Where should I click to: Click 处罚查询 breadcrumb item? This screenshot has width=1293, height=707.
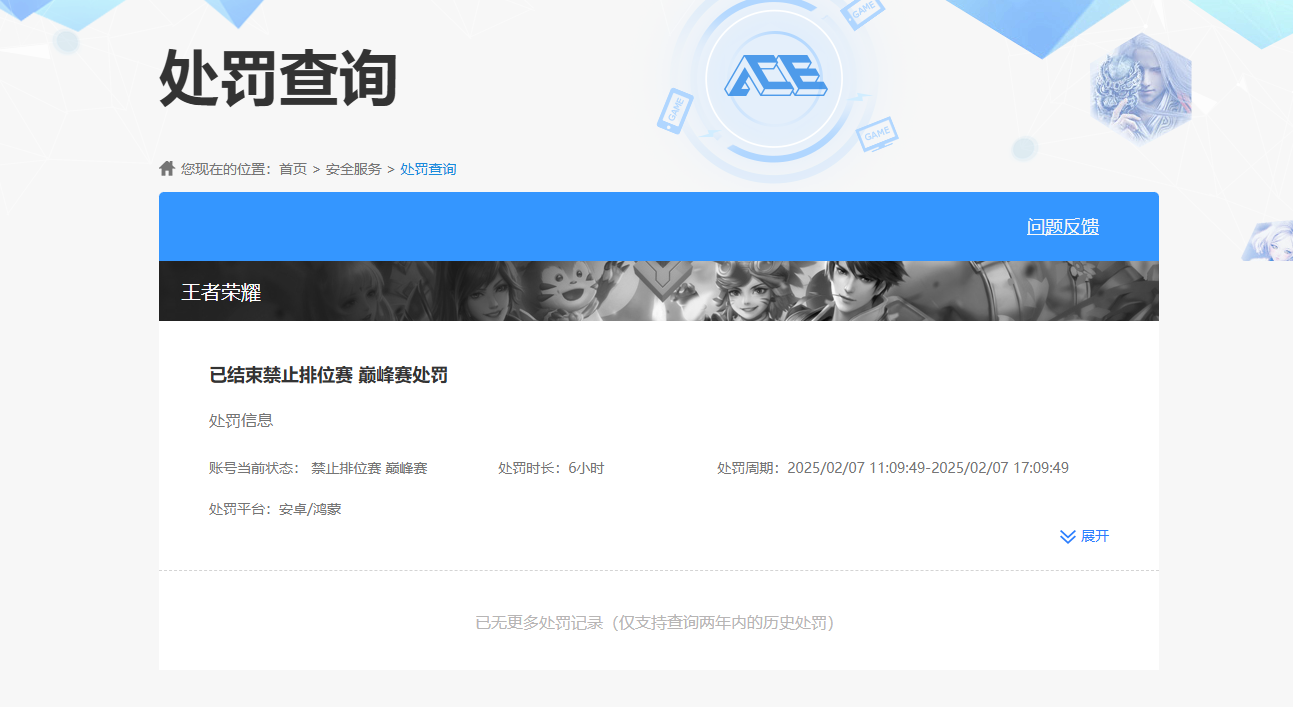[428, 169]
